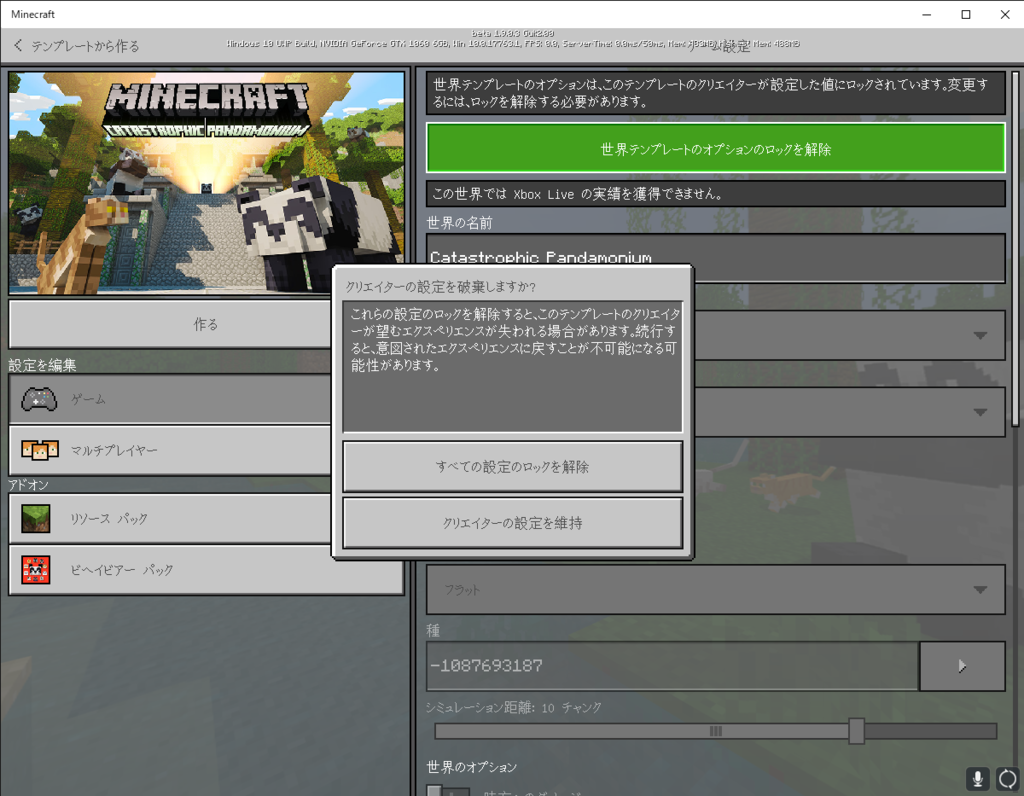Click the arrow button beside the seed field
This screenshot has height=796, width=1024.
coord(962,666)
